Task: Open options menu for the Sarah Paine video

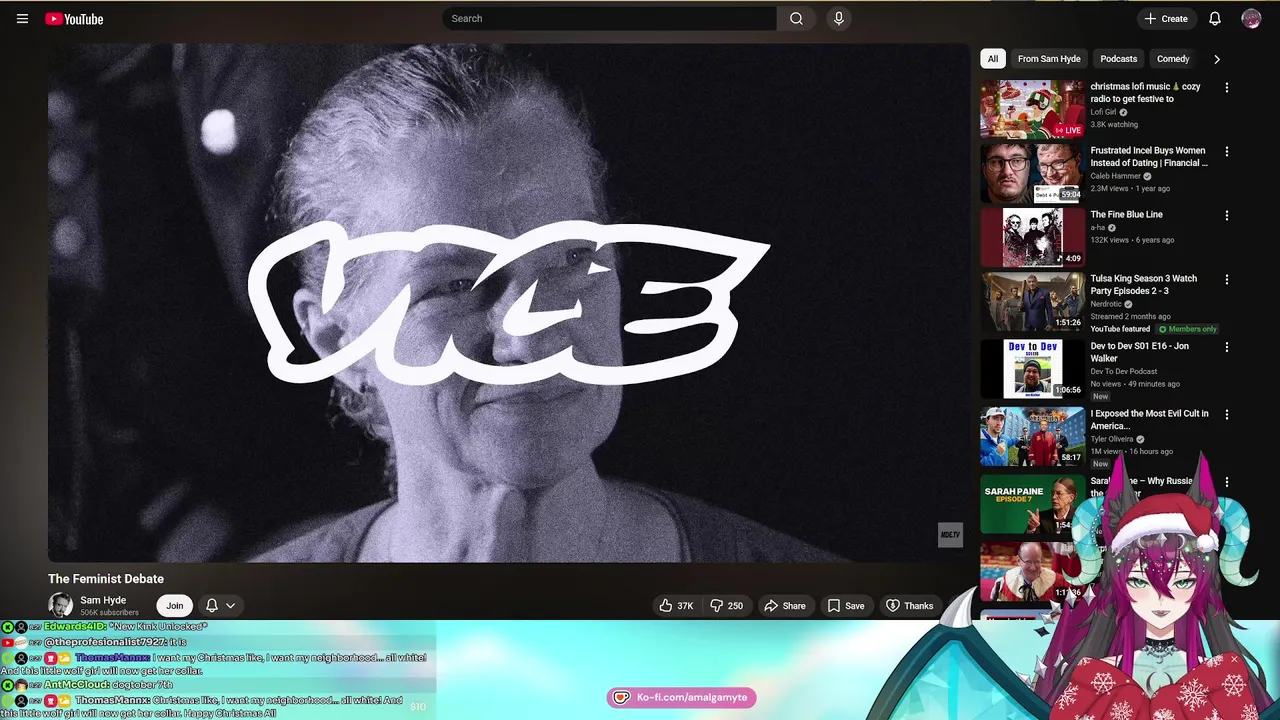Action: pyautogui.click(x=1227, y=482)
